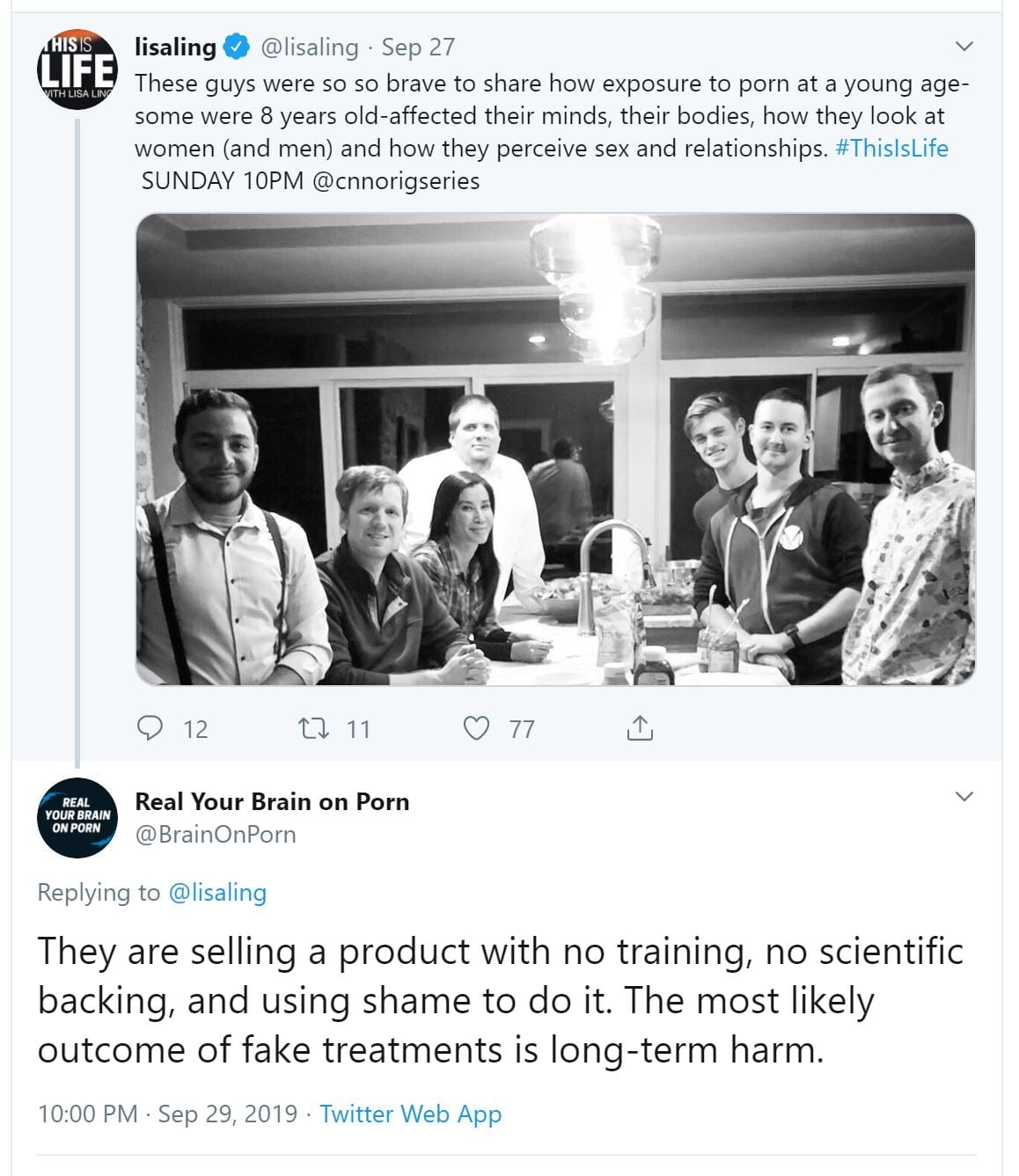This screenshot has height=1176, width=1019.
Task: Click the share upload icon
Action: [640, 728]
